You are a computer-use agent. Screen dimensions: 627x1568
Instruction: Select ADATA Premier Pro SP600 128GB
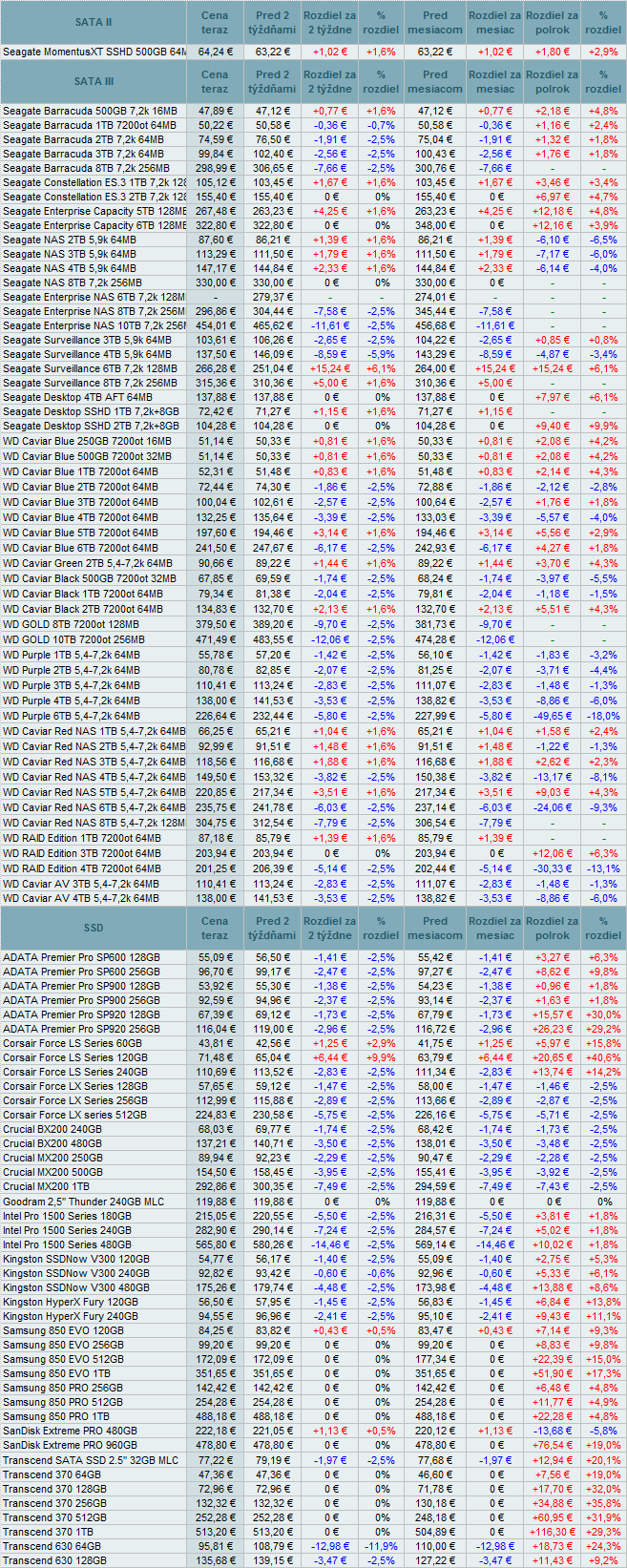pos(81,957)
